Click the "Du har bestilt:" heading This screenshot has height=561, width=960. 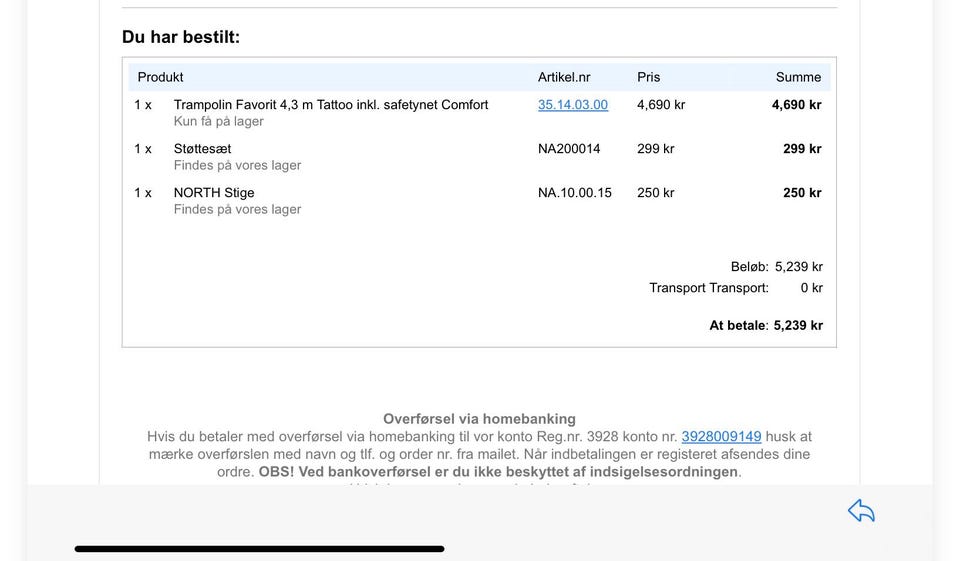point(181,37)
